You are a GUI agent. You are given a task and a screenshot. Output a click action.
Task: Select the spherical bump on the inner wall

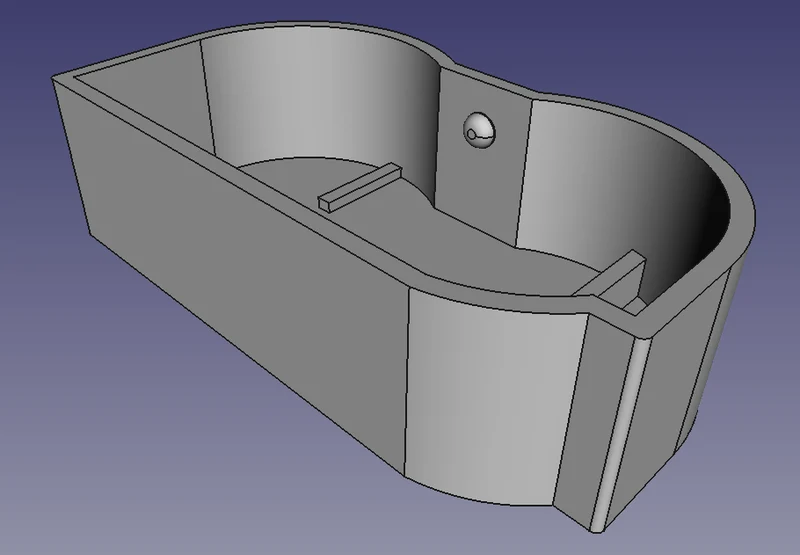pyautogui.click(x=480, y=131)
